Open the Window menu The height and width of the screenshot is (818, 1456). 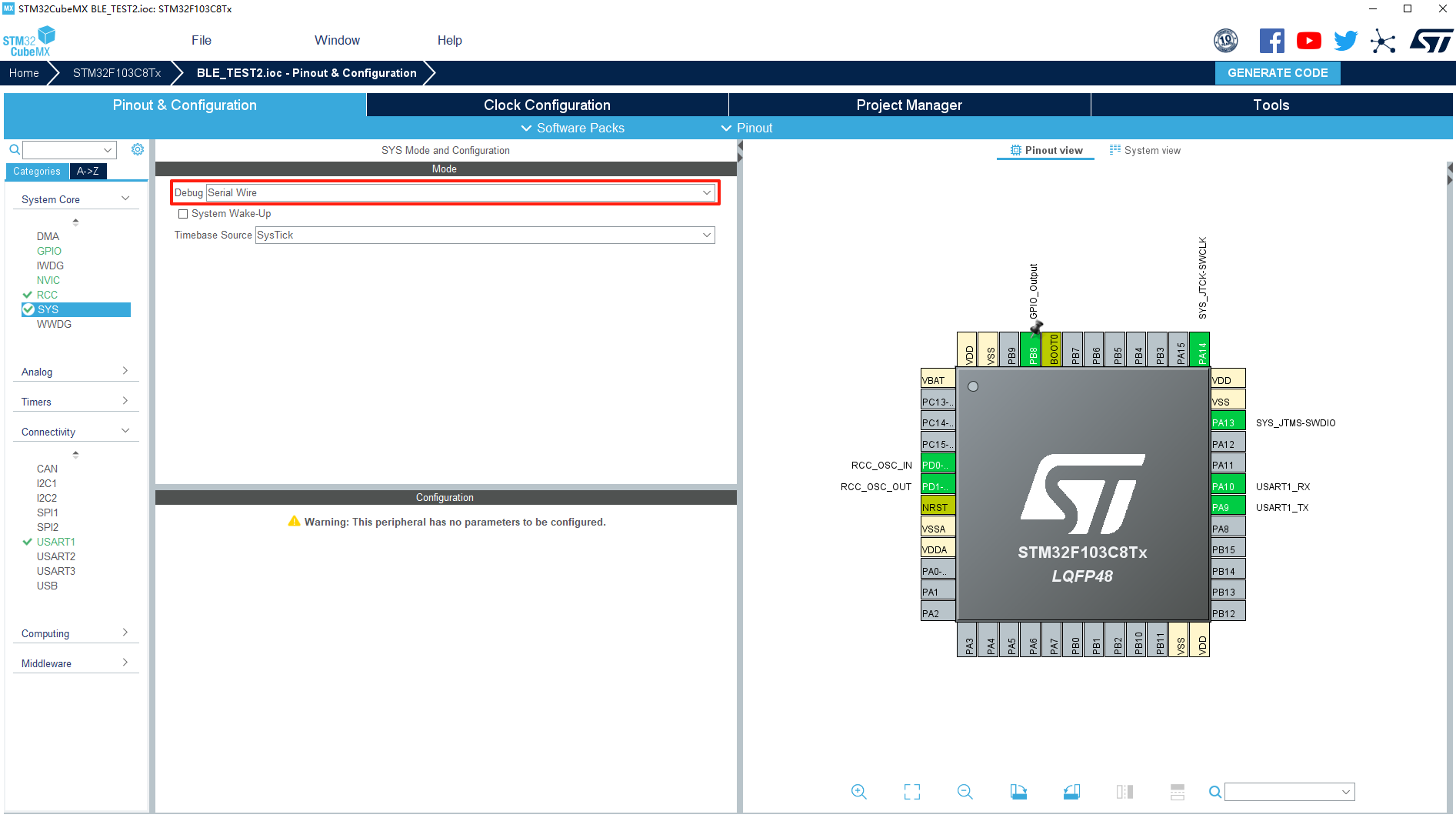point(337,40)
